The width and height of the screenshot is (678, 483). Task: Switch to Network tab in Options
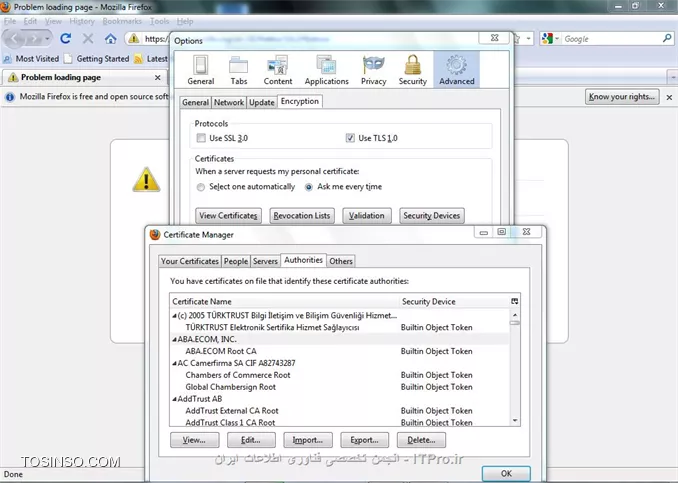tap(229, 102)
